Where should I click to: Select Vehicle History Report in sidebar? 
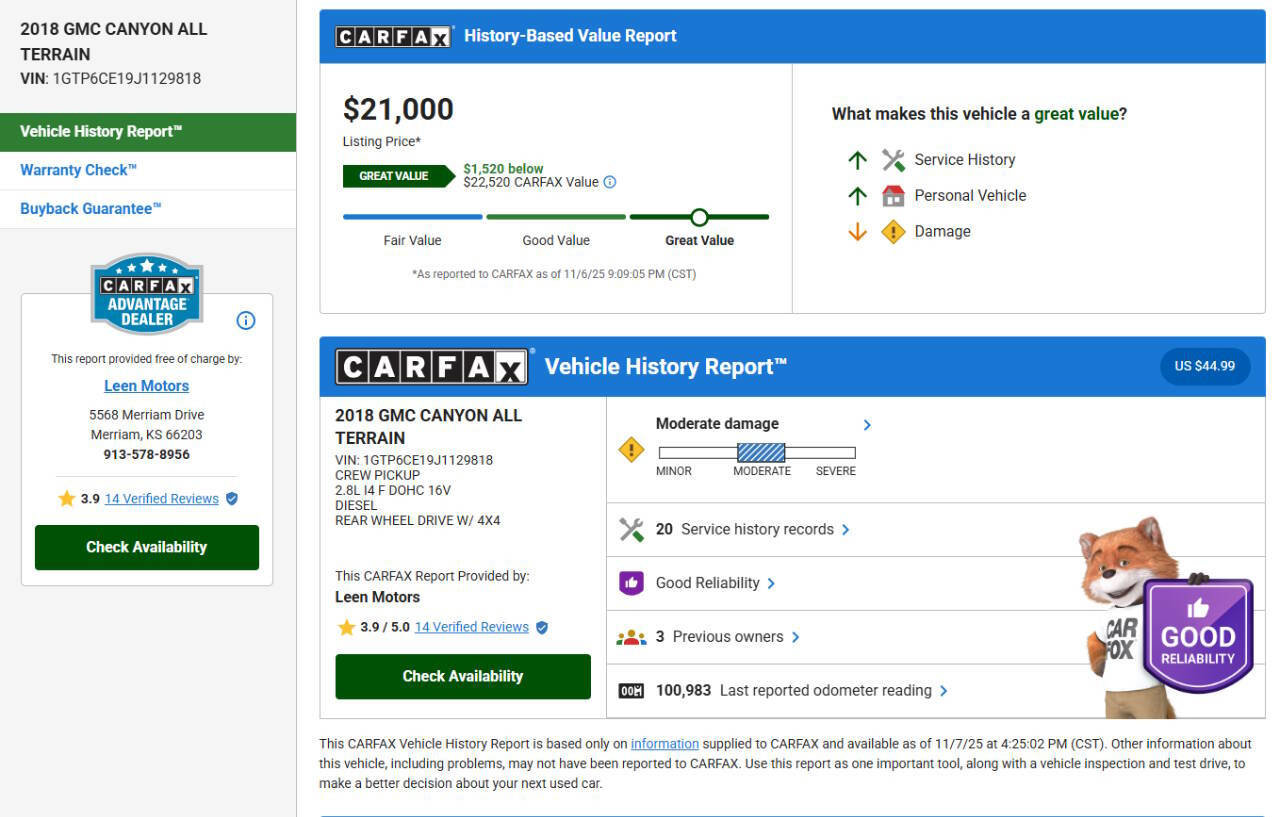[x=101, y=132]
